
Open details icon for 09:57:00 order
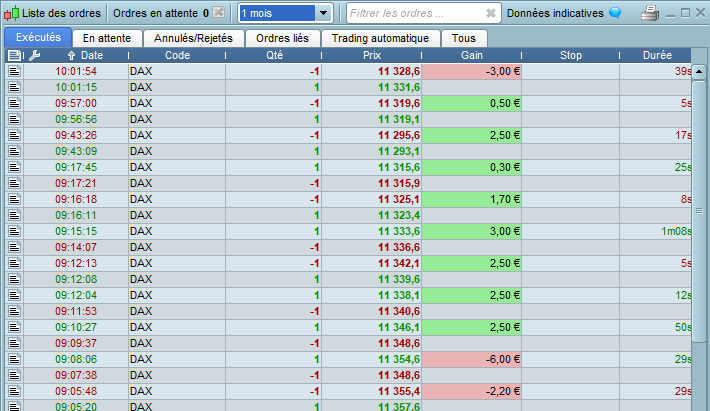click(x=14, y=103)
